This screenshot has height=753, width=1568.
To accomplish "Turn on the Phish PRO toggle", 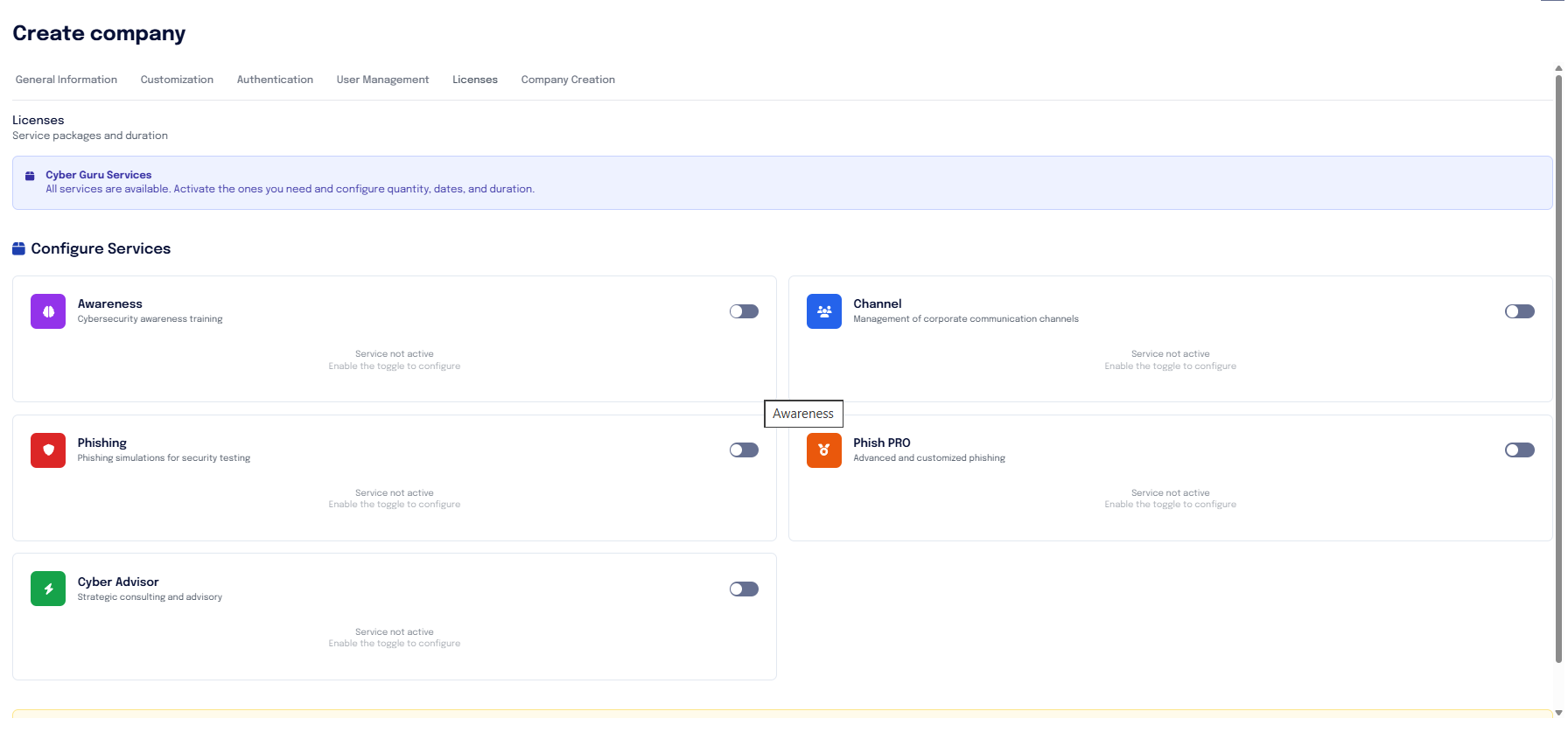I will [1520, 450].
